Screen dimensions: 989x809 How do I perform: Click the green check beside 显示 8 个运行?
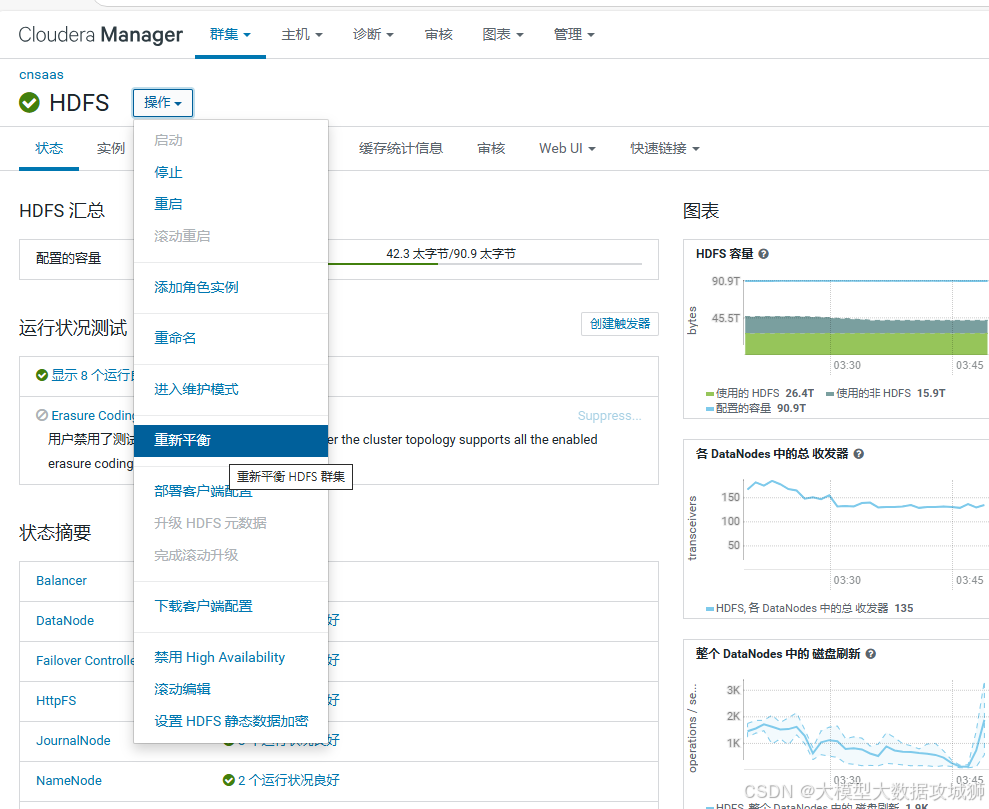click(42, 375)
